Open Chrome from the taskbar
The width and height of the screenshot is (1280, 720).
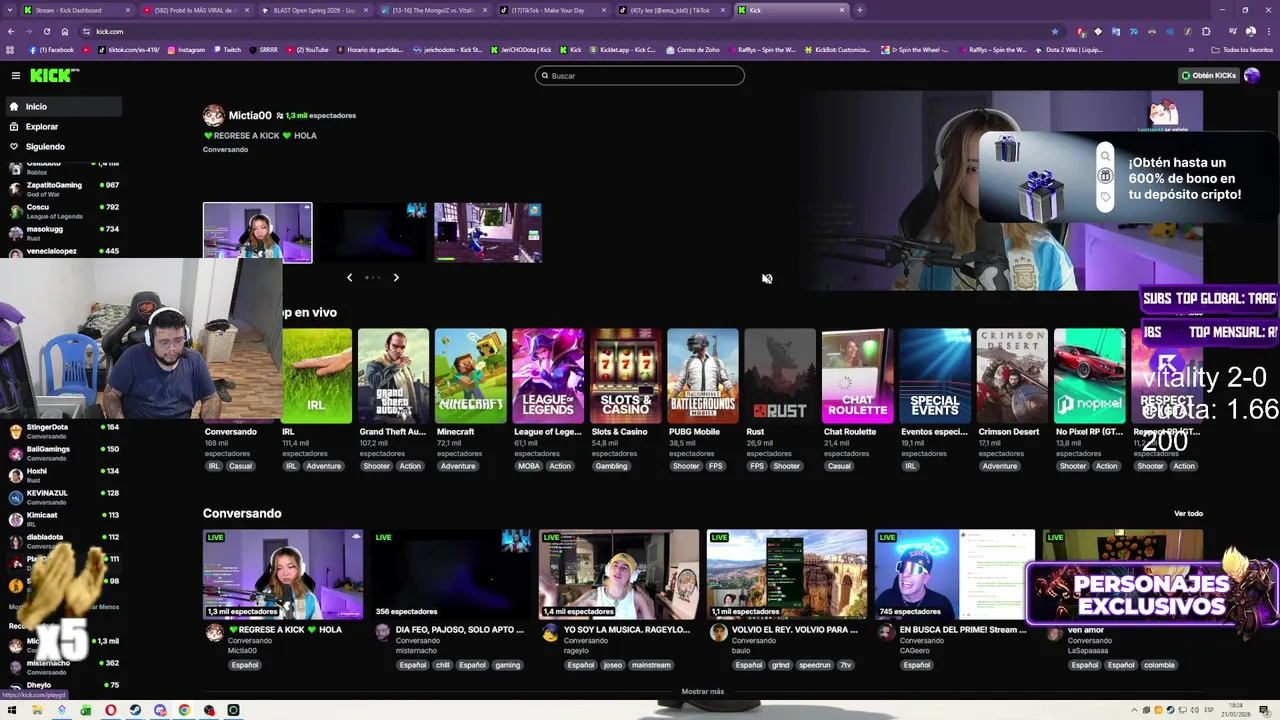184,711
